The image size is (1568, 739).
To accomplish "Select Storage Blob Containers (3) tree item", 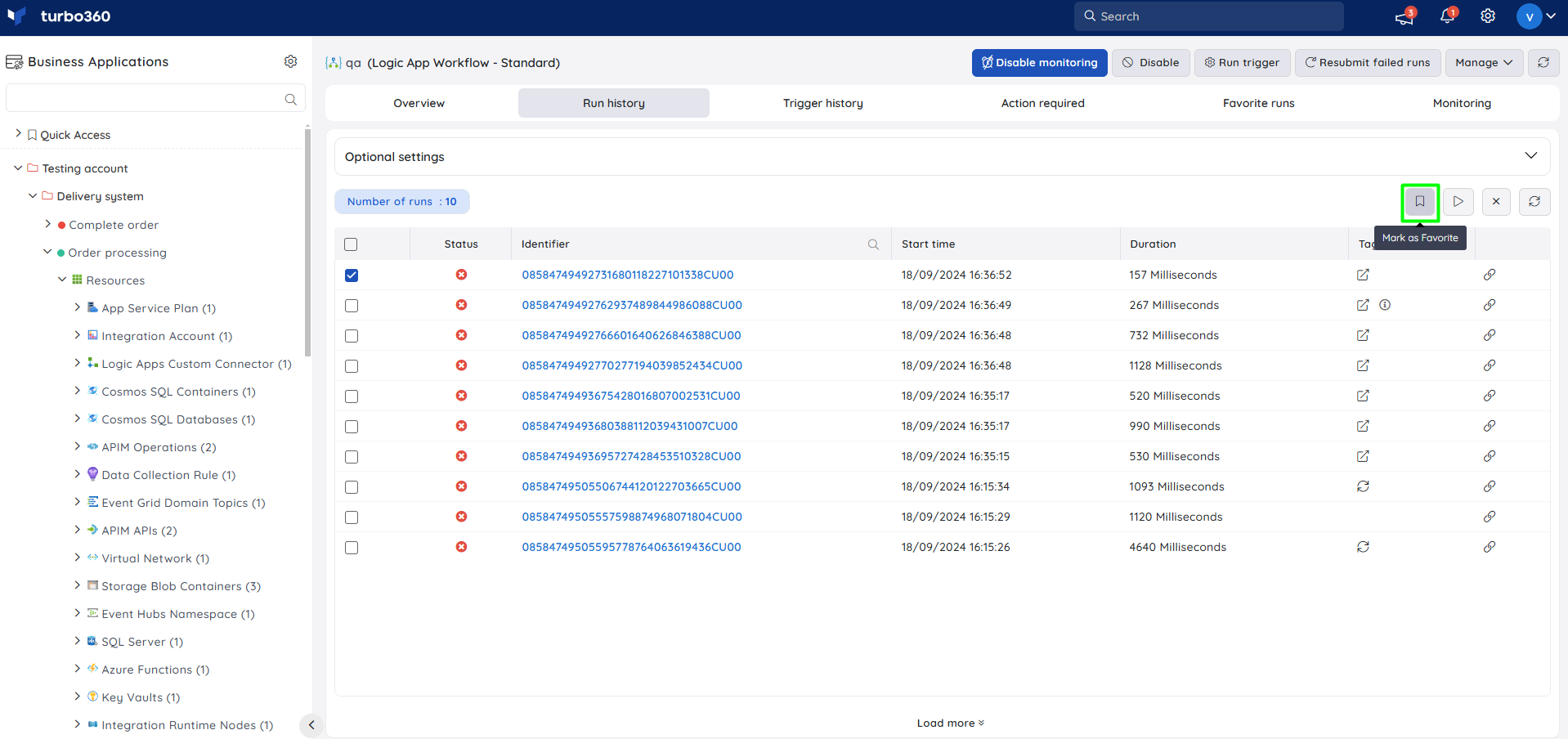I will (181, 586).
